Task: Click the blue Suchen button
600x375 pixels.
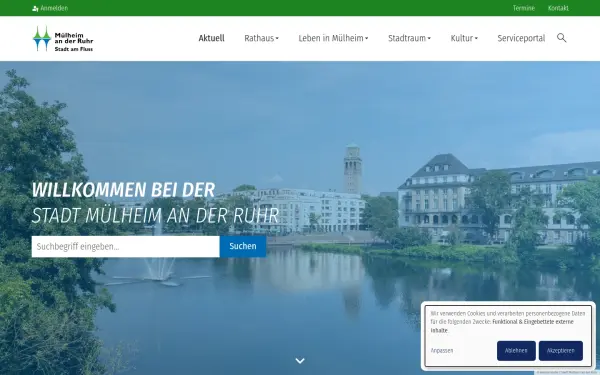Action: click(x=243, y=246)
